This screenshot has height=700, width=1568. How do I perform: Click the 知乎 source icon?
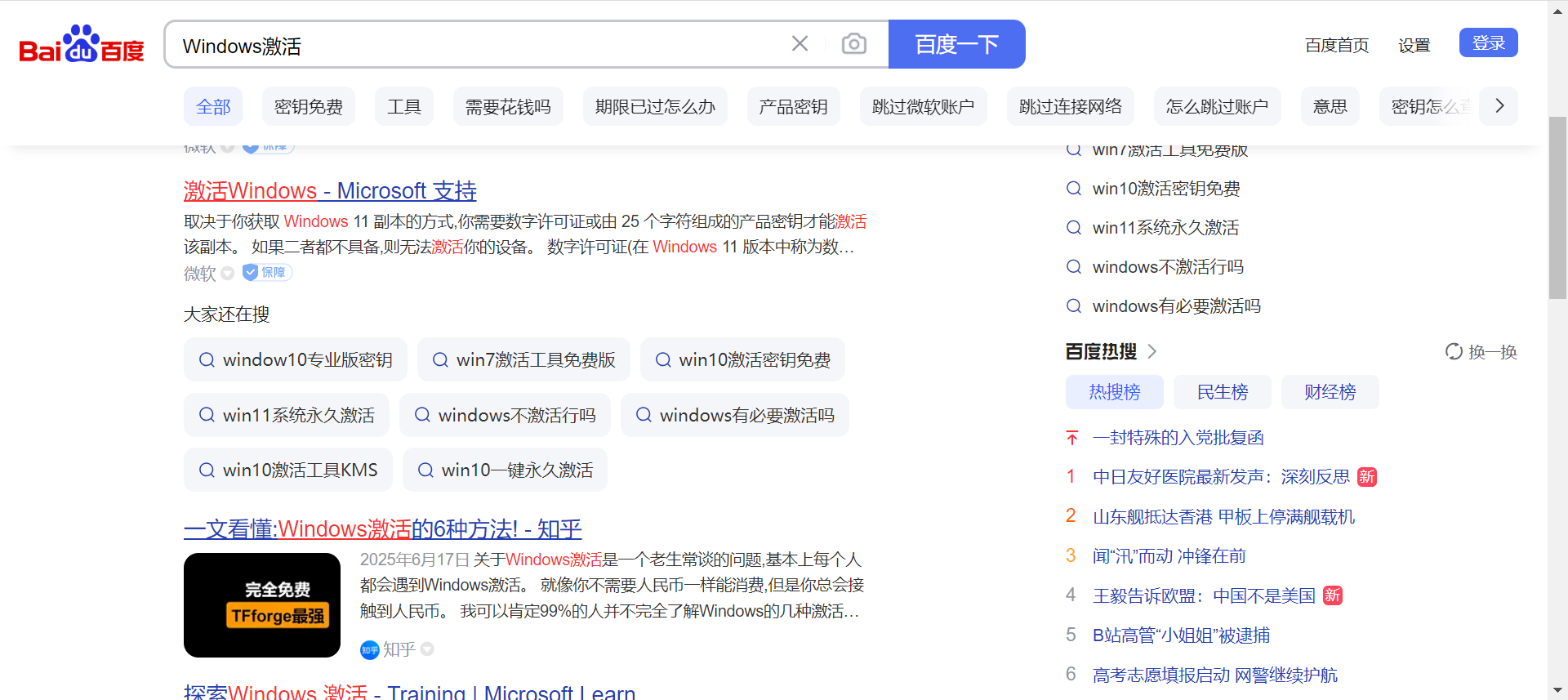[x=370, y=649]
